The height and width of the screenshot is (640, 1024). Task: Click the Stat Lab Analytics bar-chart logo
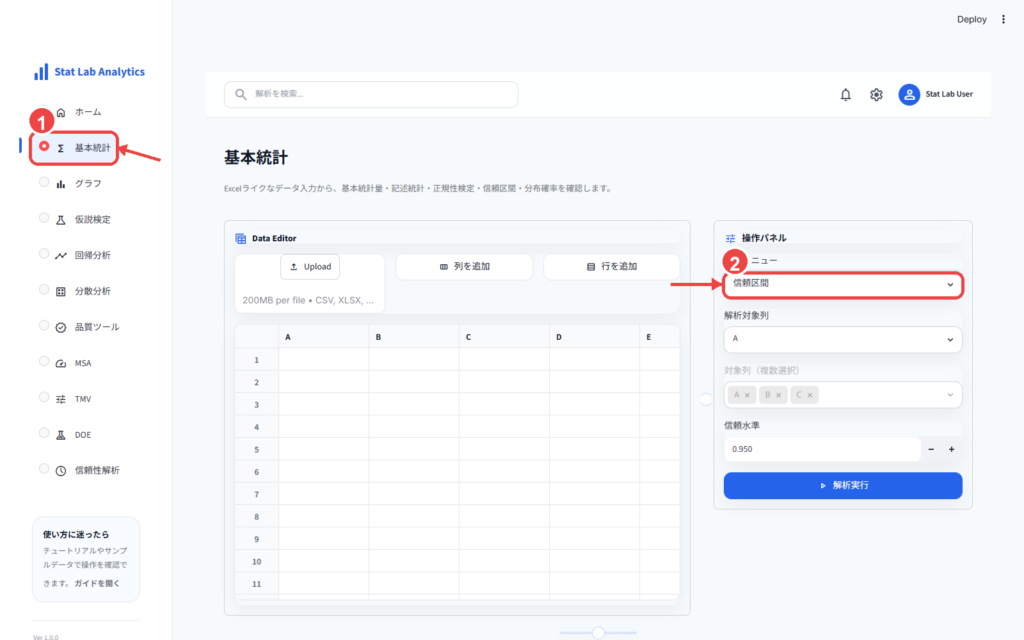click(41, 72)
